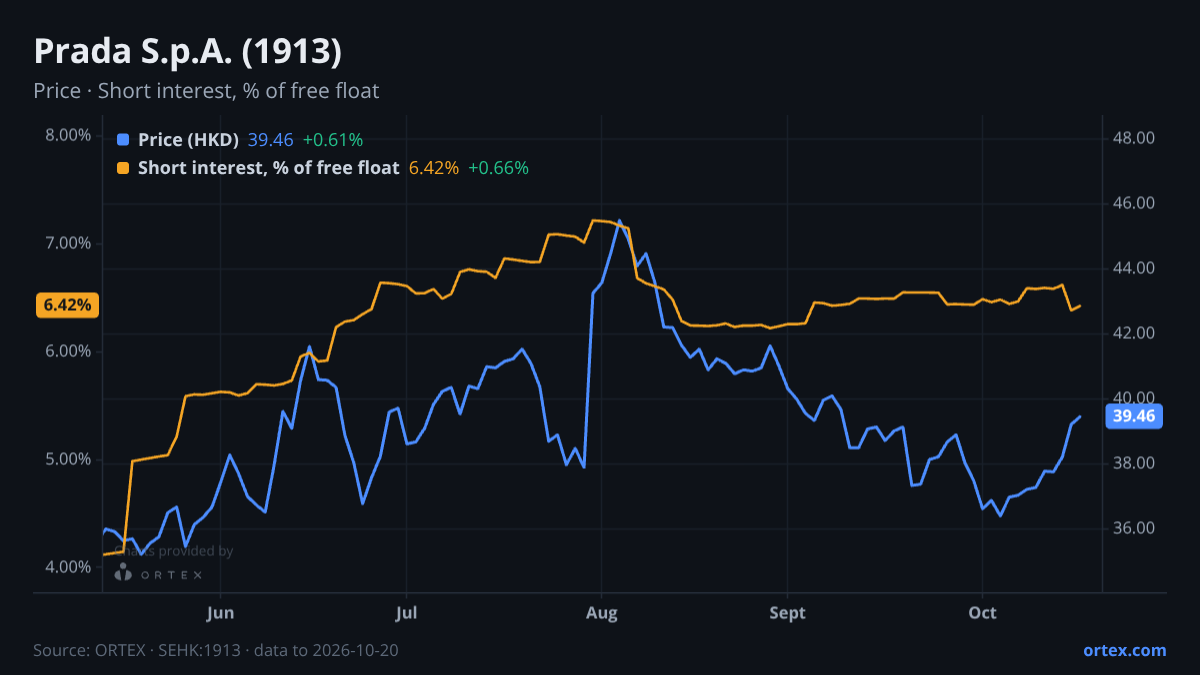The width and height of the screenshot is (1200, 675).
Task: Click the 'Jun' x-axis label
Action: (x=220, y=613)
